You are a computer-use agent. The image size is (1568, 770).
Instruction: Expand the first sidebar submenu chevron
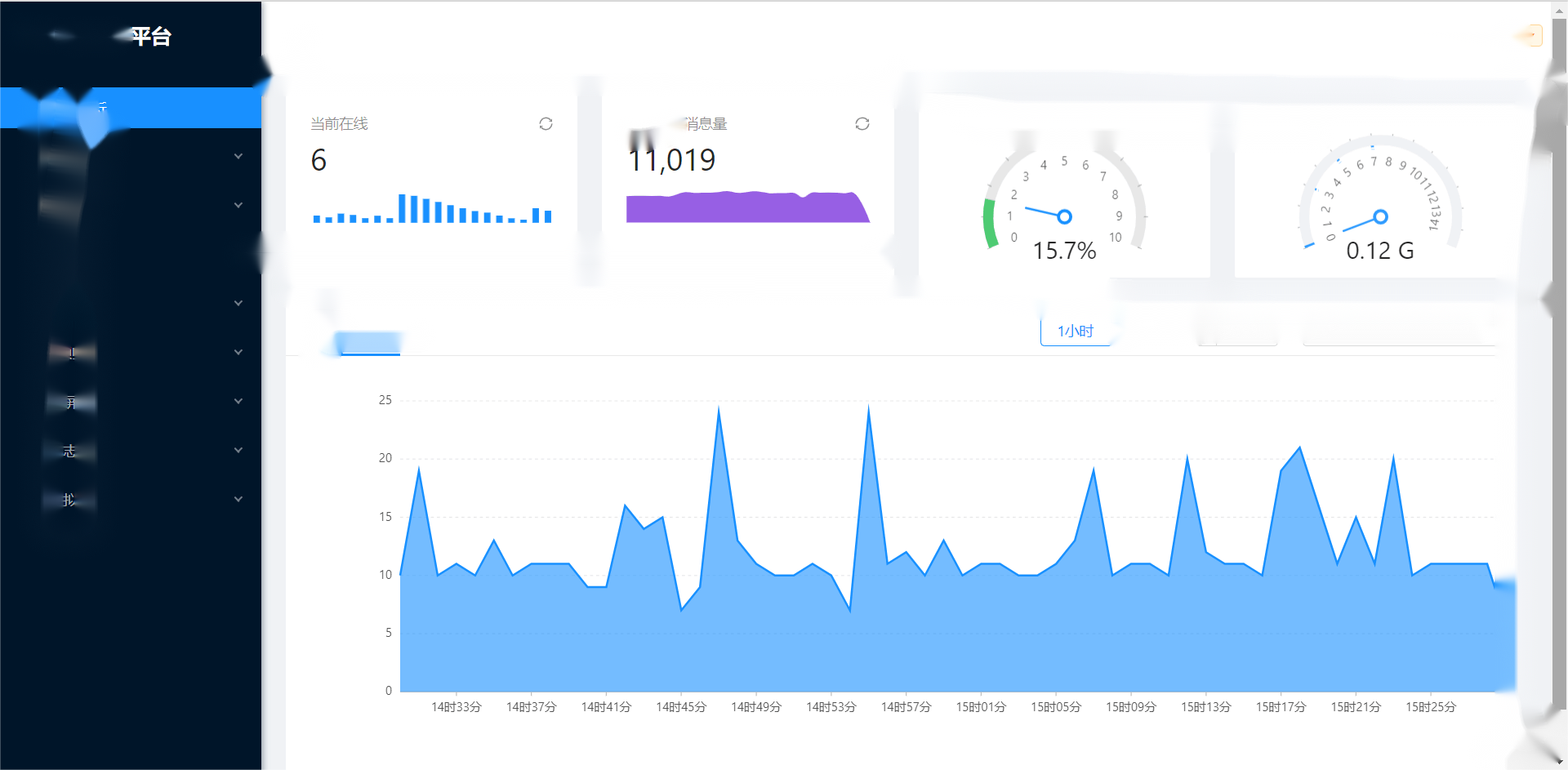tap(238, 156)
